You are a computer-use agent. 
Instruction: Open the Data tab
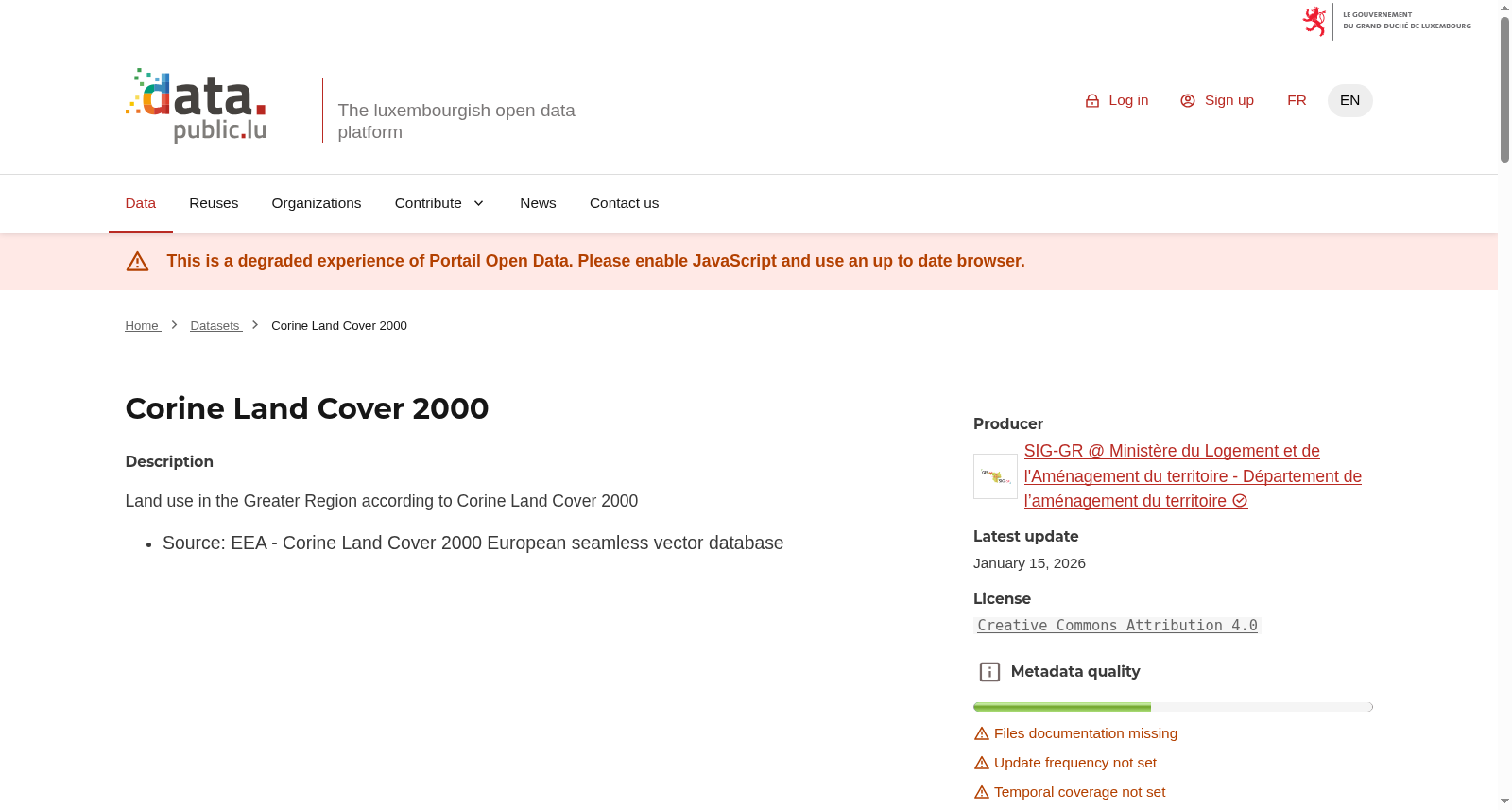click(141, 203)
